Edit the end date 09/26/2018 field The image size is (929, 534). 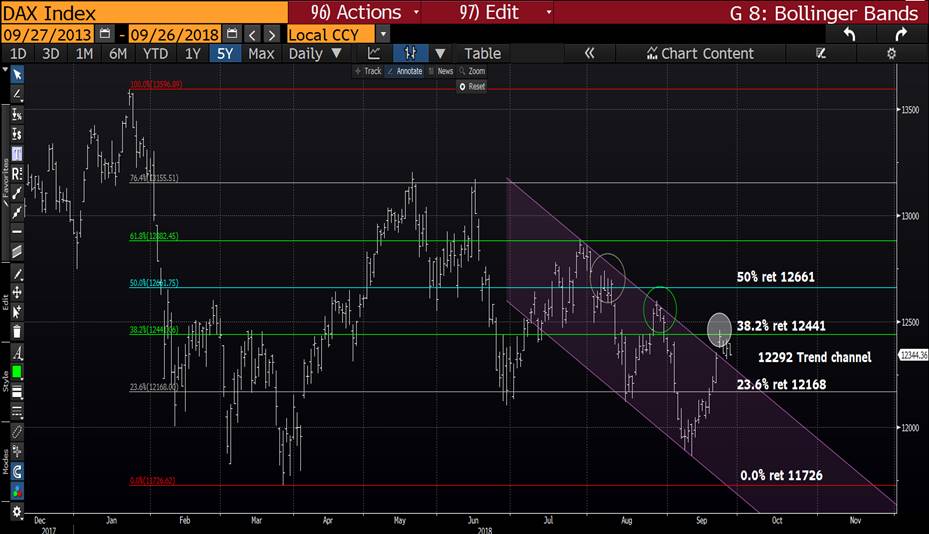pos(175,34)
